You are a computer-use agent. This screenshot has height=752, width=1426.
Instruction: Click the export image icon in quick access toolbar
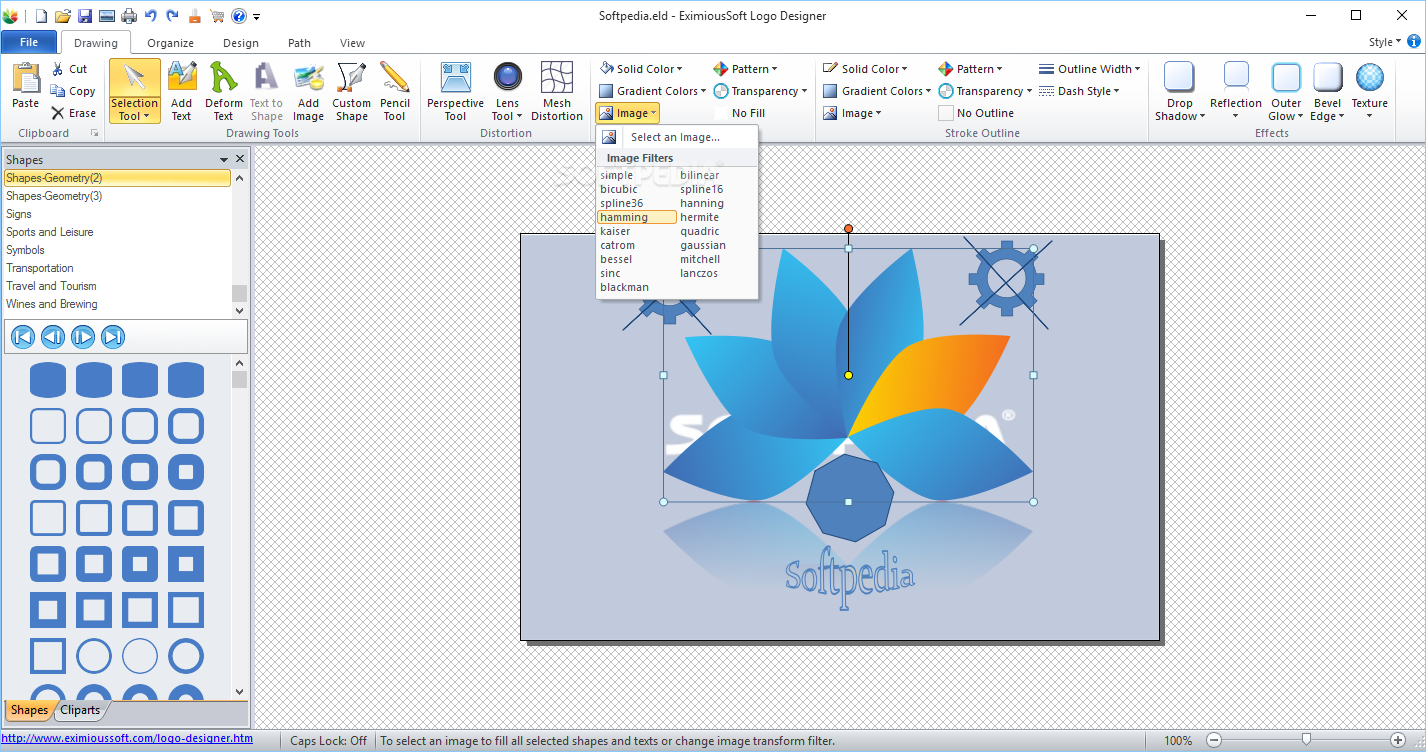pos(107,16)
